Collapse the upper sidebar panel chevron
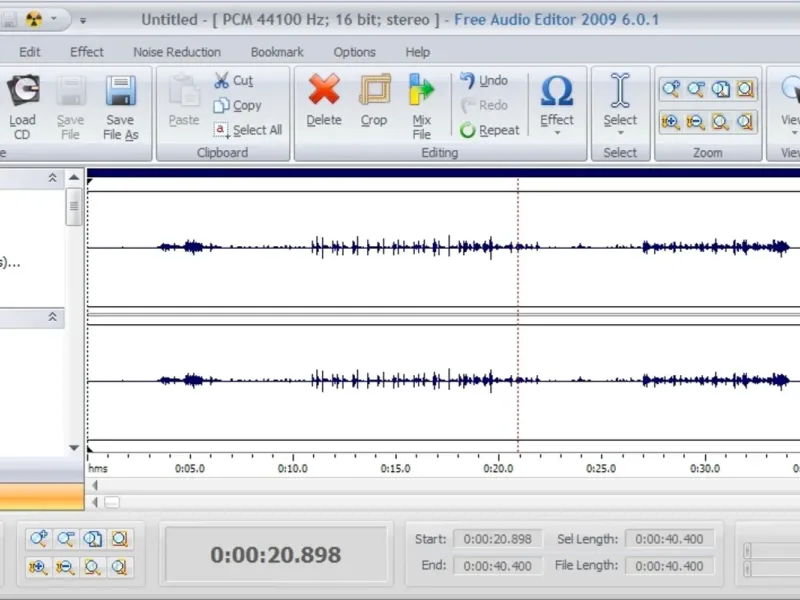 [52, 178]
